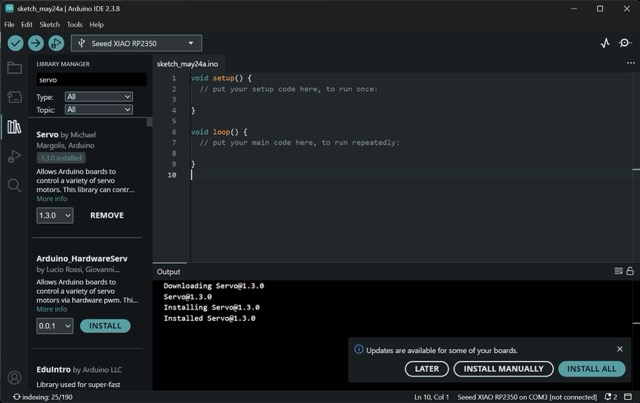Click the 'Arduino_HardwareServ' library title

tap(82, 258)
